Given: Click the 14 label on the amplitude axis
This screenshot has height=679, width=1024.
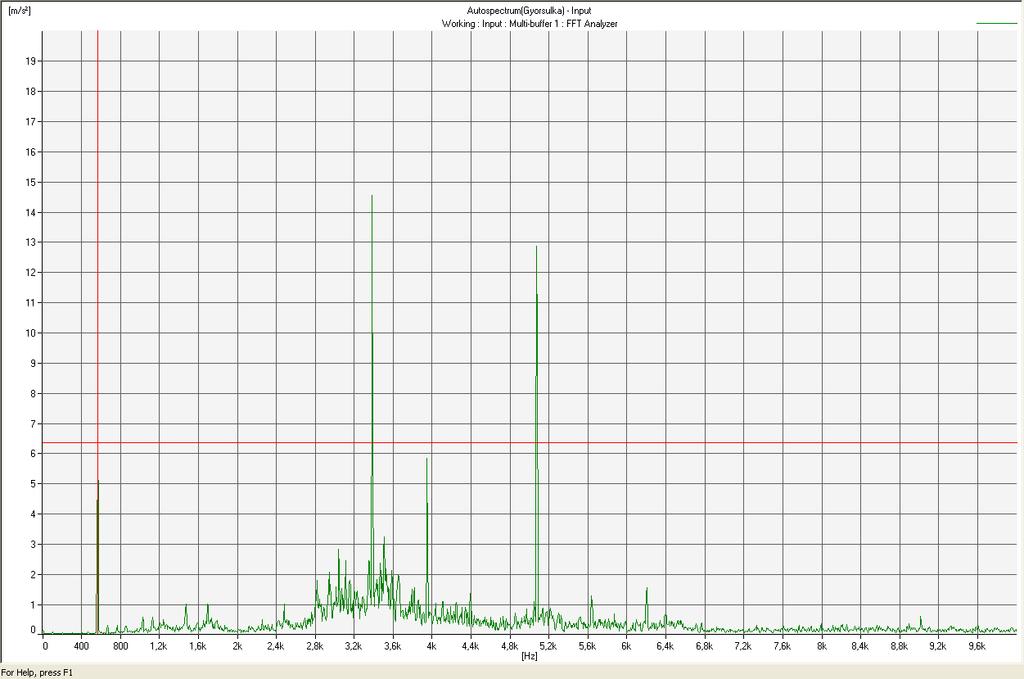Looking at the screenshot, I should point(30,212).
